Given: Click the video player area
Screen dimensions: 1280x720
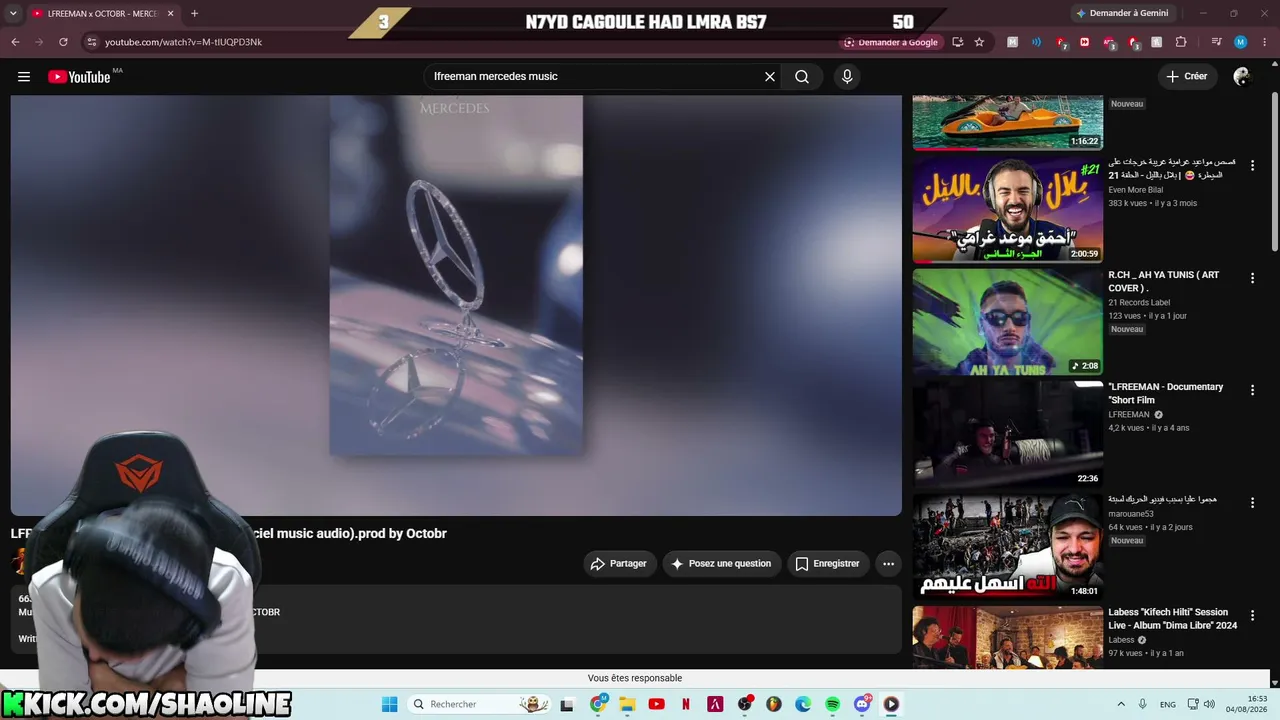Looking at the screenshot, I should [456, 305].
